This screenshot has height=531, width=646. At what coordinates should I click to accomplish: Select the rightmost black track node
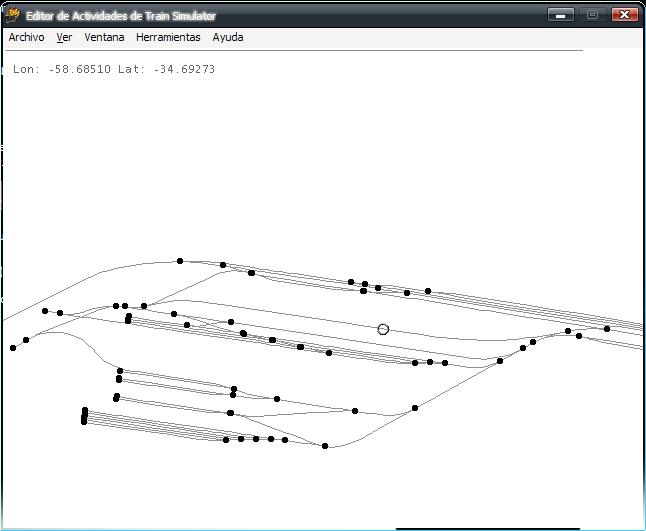click(607, 329)
